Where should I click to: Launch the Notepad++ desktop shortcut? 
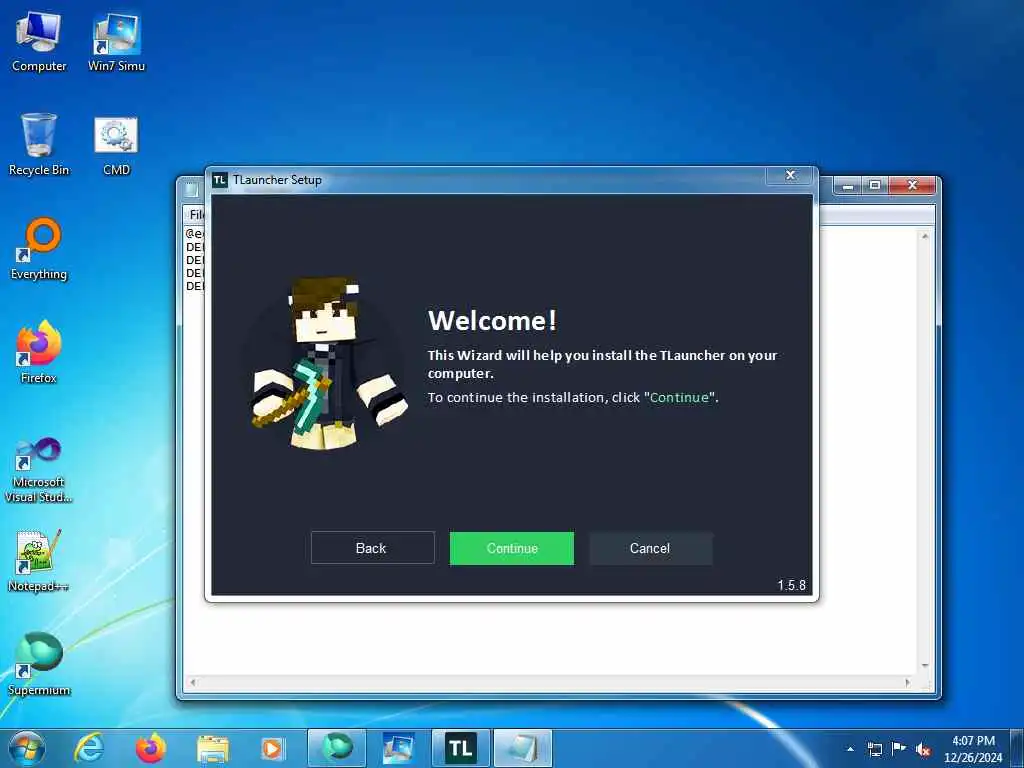tap(39, 560)
